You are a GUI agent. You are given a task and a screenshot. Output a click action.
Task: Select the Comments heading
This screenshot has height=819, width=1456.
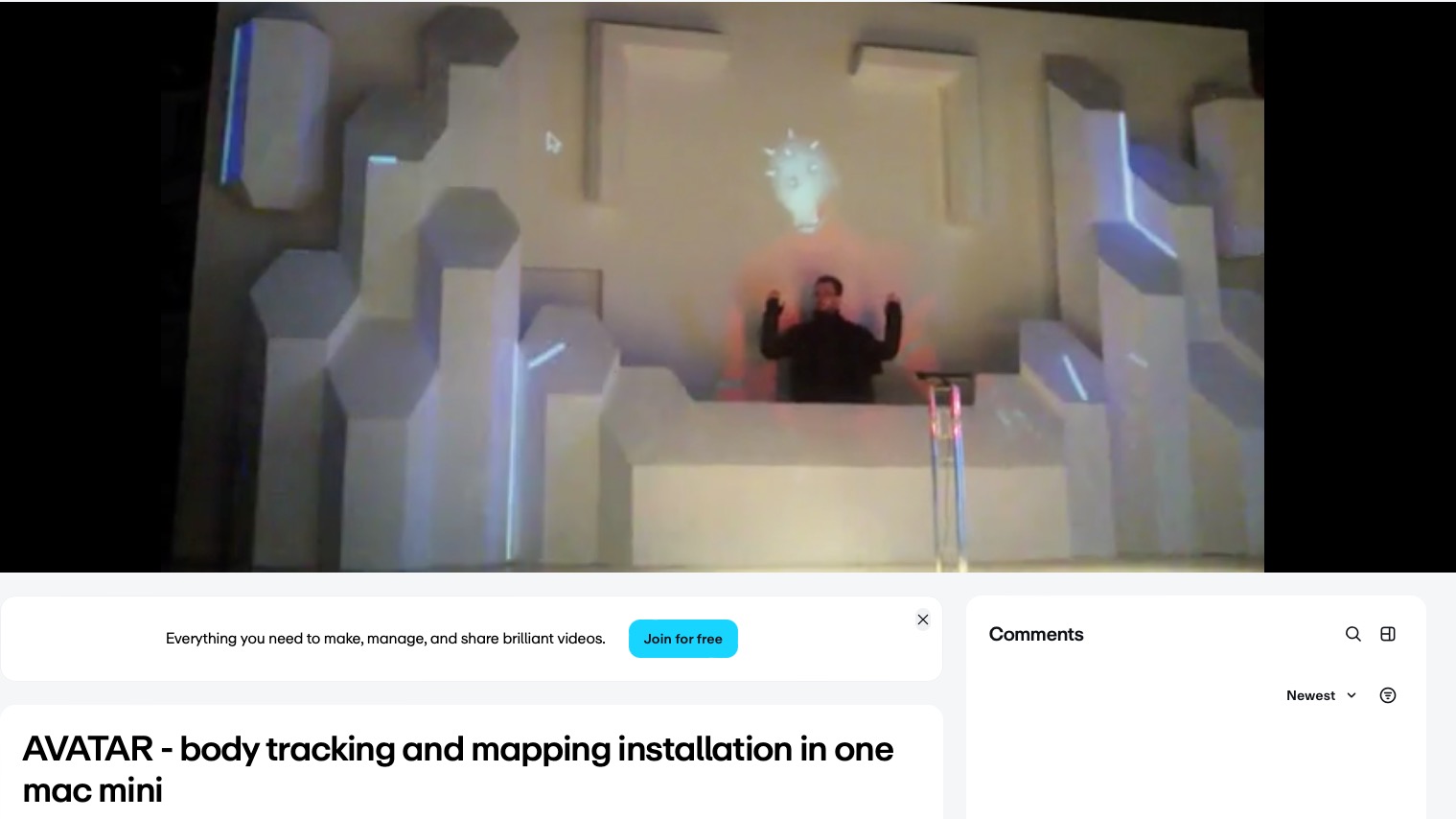click(1036, 634)
